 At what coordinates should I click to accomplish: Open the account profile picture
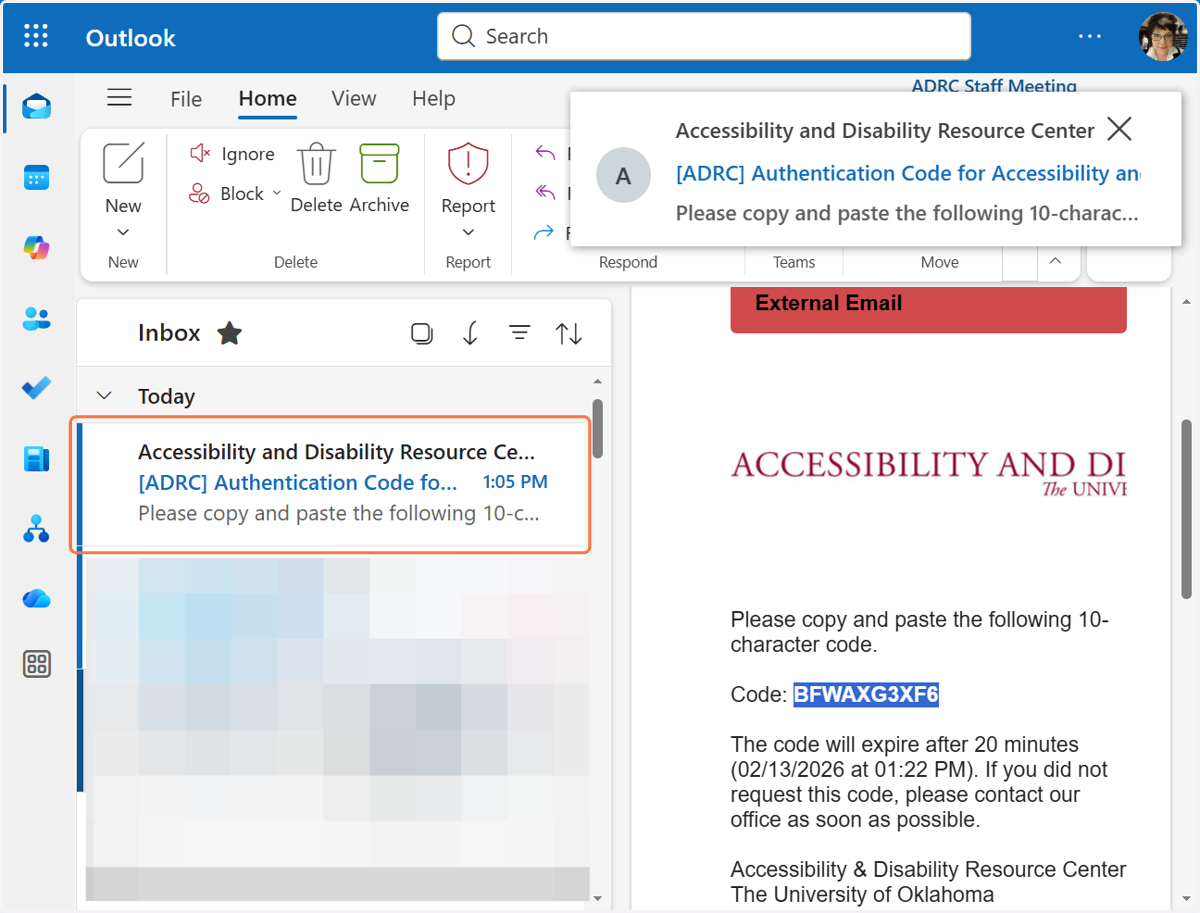coord(1162,37)
